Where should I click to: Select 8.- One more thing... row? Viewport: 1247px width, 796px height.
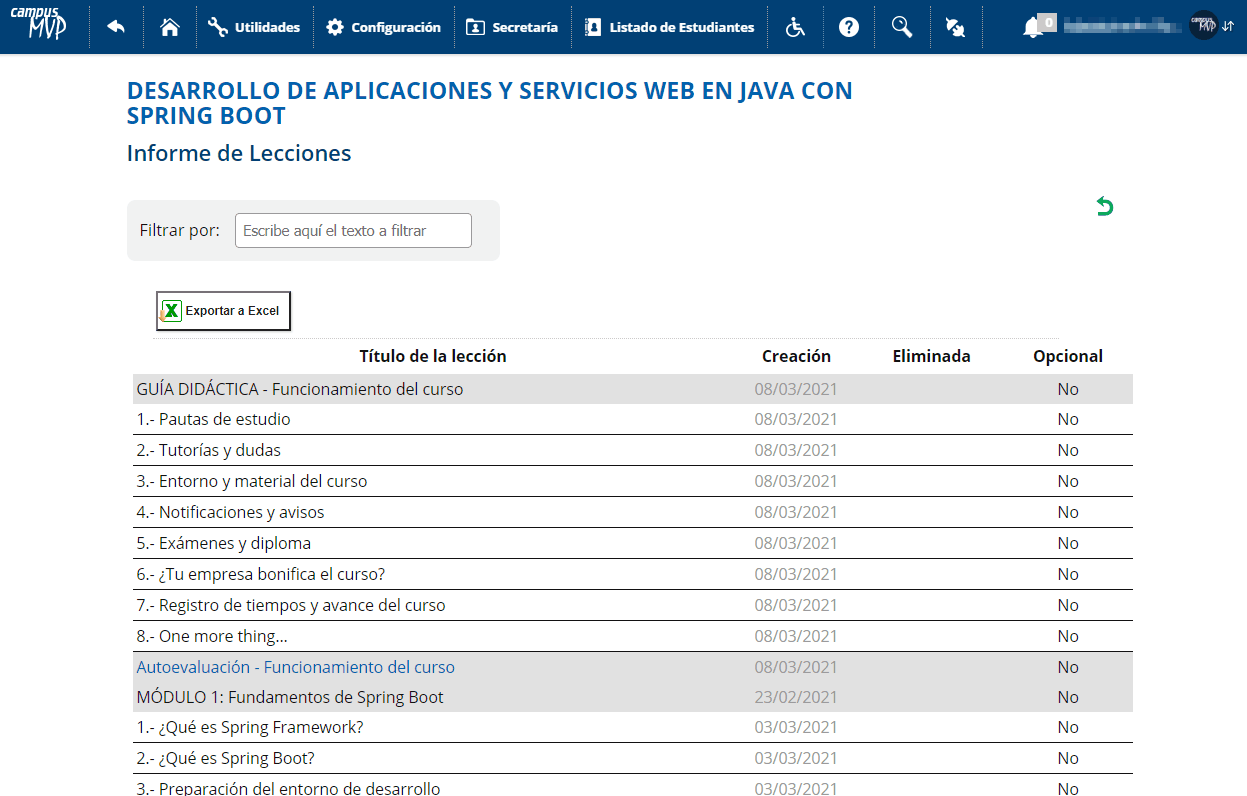tap(633, 636)
